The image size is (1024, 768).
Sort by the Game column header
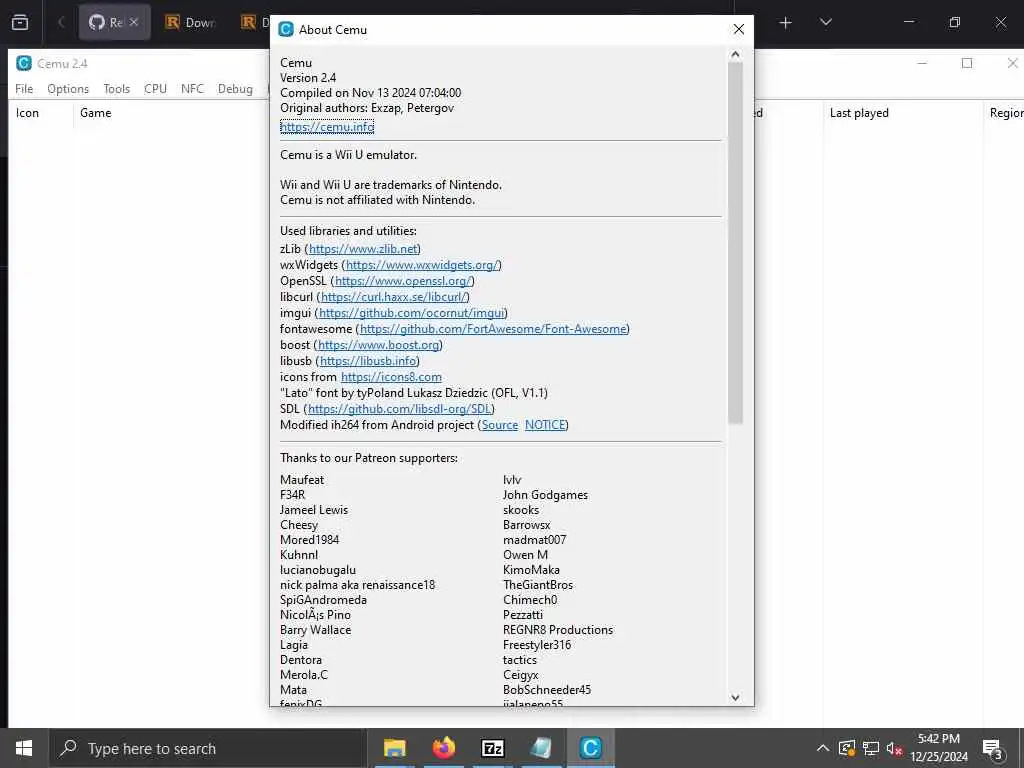95,113
